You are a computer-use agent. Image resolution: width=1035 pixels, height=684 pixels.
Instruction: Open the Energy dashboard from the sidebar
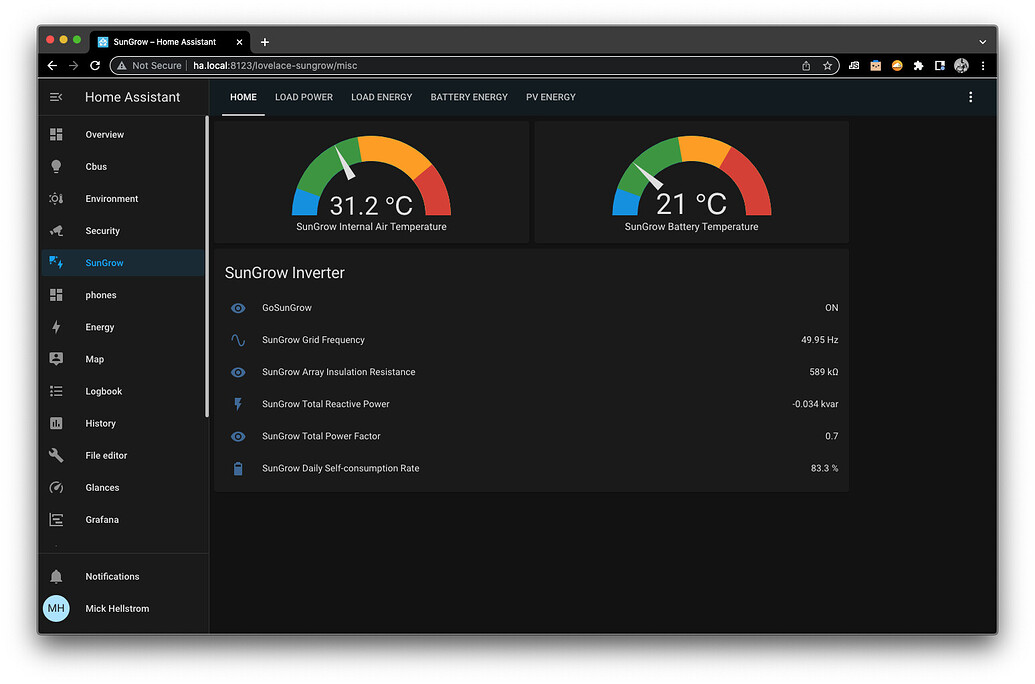[57, 327]
